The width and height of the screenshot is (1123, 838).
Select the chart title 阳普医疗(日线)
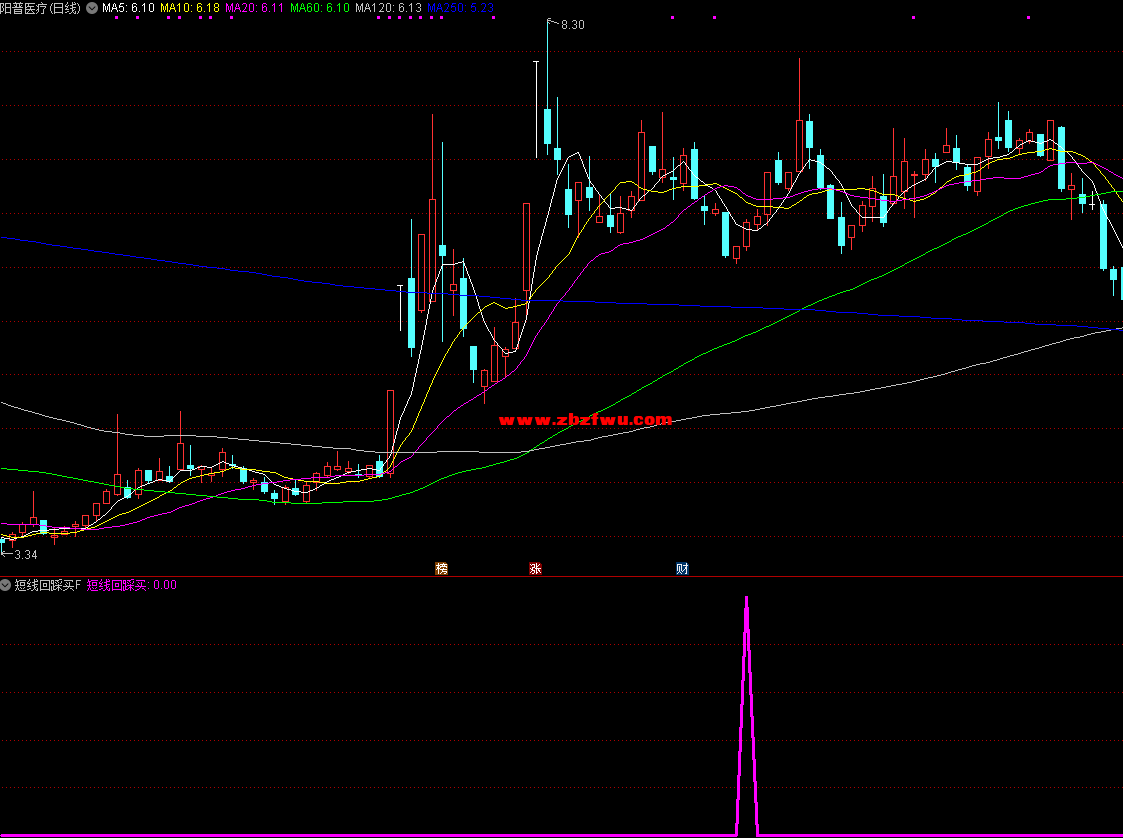41,8
